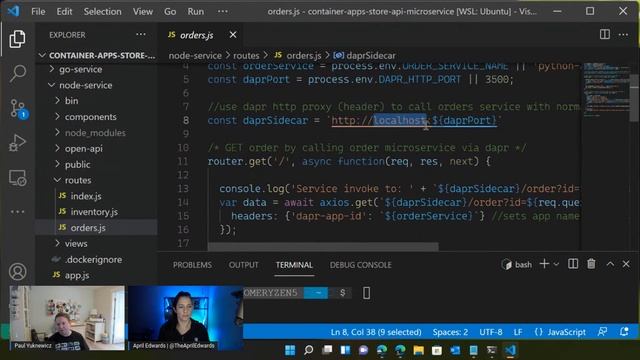Open Run and Debug view
The image size is (640, 360).
18,143
